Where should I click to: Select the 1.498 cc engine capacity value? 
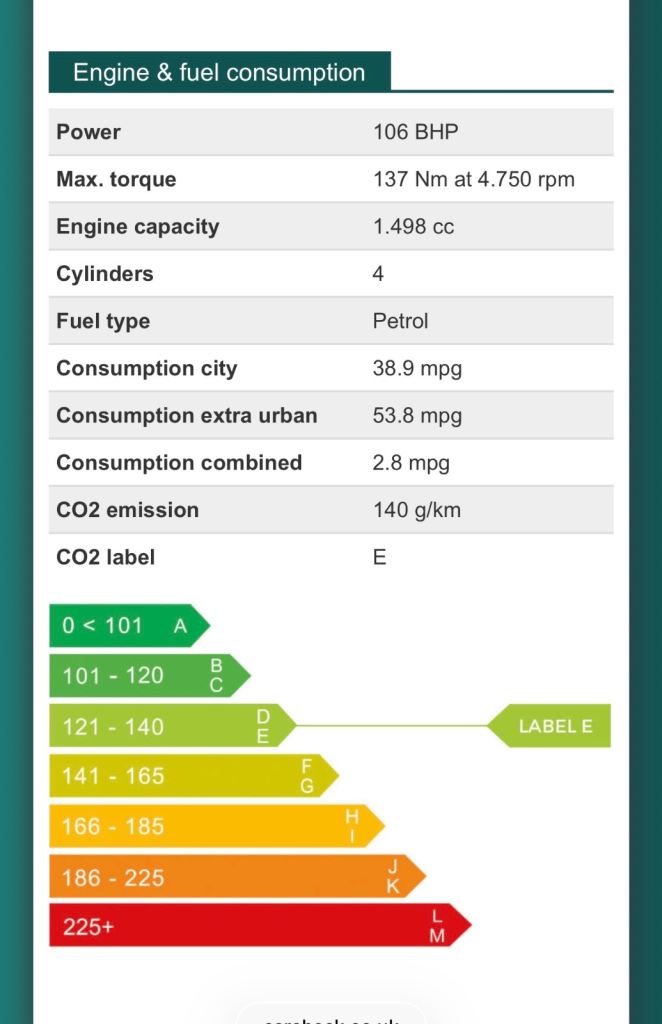(413, 227)
